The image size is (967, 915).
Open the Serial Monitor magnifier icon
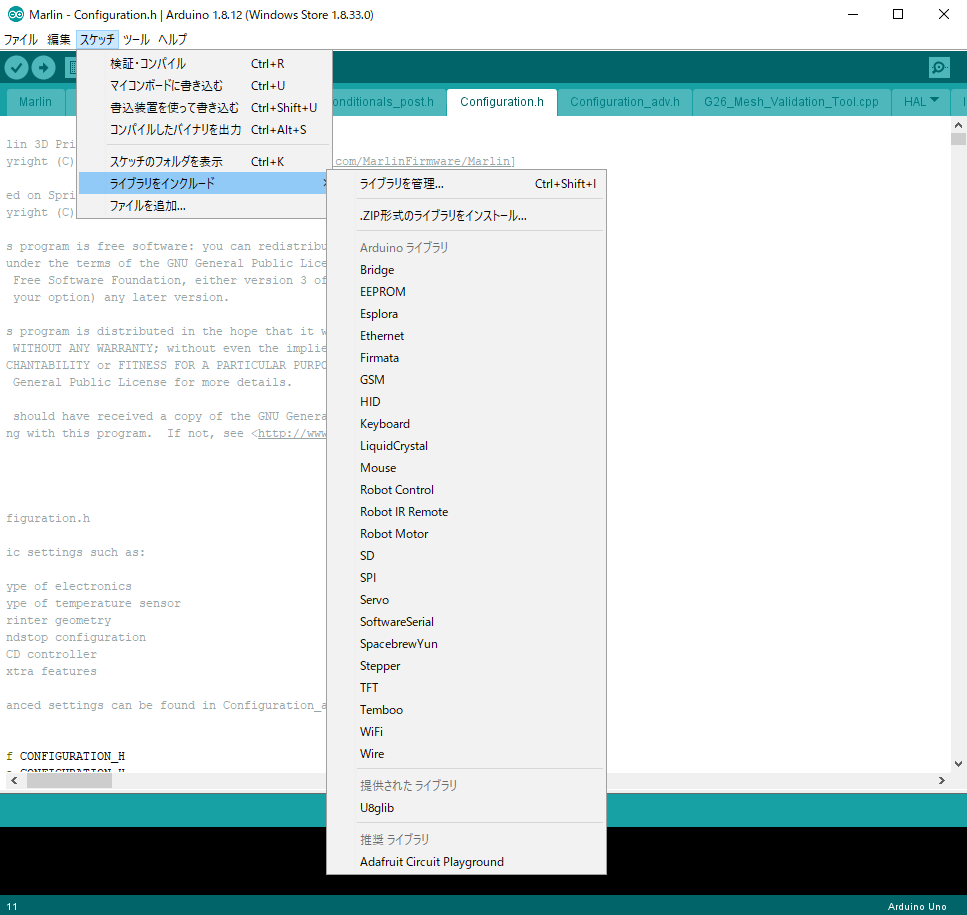pos(939,67)
